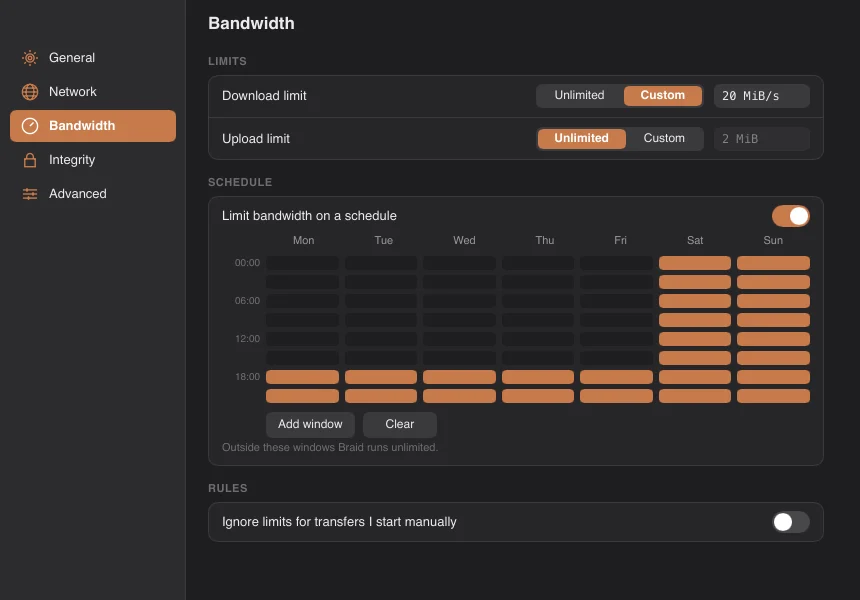This screenshot has width=860, height=600.
Task: Disable the Wed 18:00 schedule cell
Action: click(x=459, y=377)
